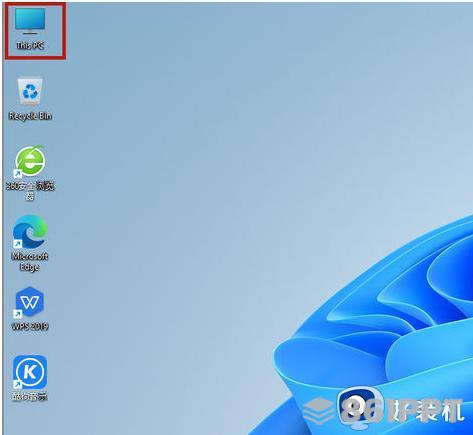The width and height of the screenshot is (473, 435).
Task: Click the shortcut arrow on 360 browser icon
Action: 17,173
